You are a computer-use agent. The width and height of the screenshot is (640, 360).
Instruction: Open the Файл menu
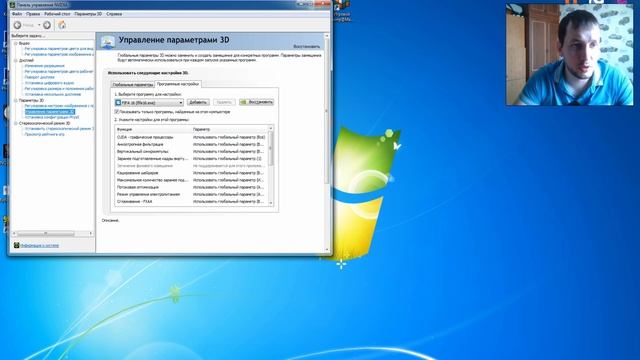coord(17,14)
